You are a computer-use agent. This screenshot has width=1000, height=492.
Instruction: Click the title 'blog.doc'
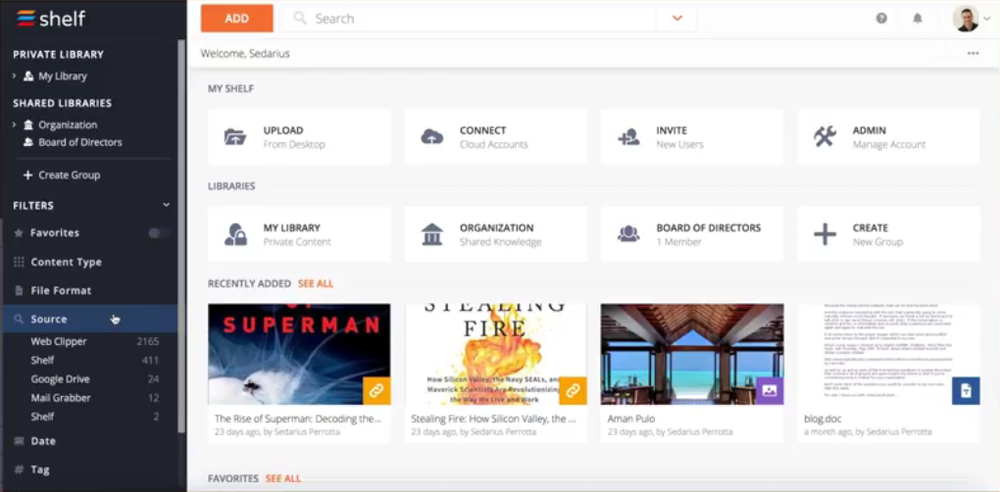pyautogui.click(x=823, y=419)
